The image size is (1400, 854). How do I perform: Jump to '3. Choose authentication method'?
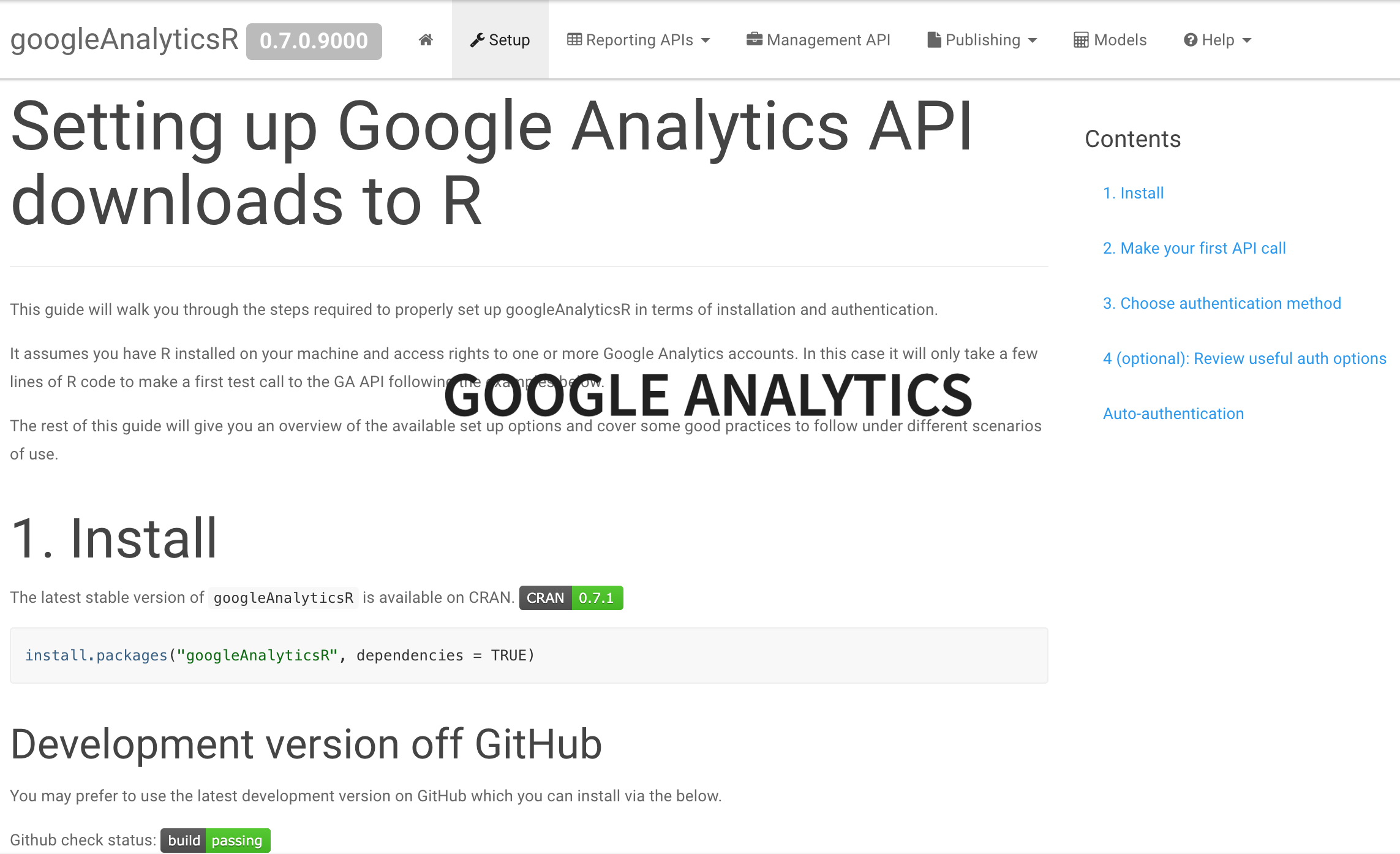click(x=1222, y=303)
